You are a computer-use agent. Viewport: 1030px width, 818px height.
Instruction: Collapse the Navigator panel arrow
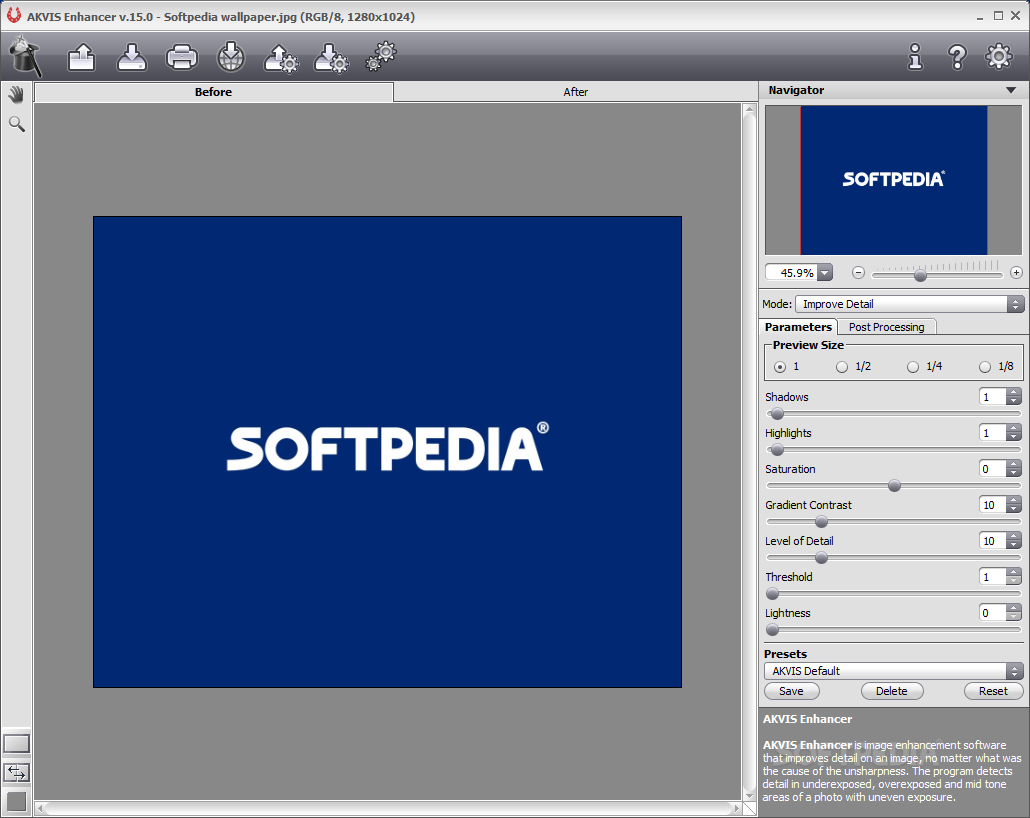click(x=1011, y=90)
